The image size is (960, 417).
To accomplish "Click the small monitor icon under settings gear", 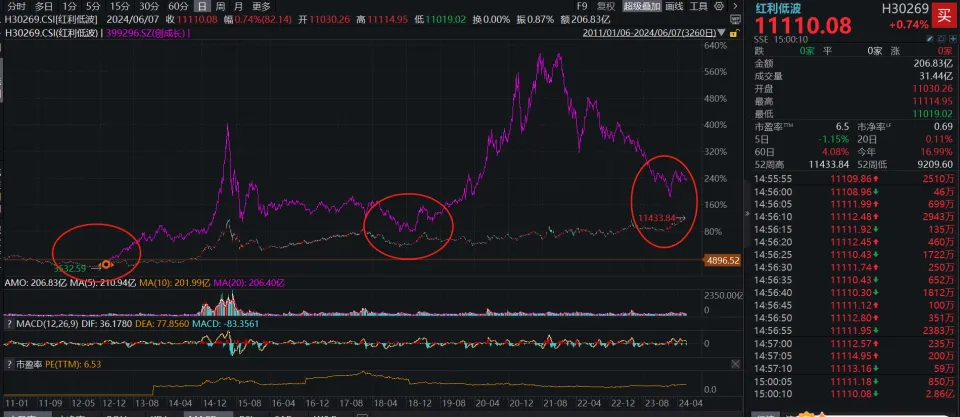I will point(736,20).
